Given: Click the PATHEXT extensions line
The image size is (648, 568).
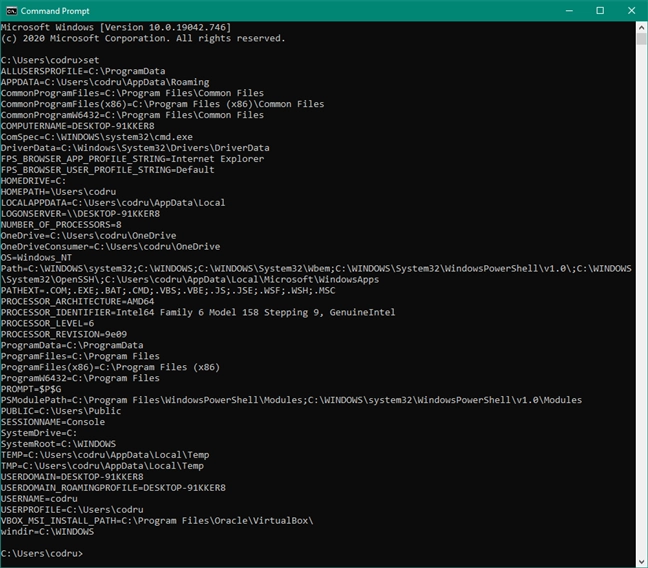Looking at the screenshot, I should (x=168, y=290).
